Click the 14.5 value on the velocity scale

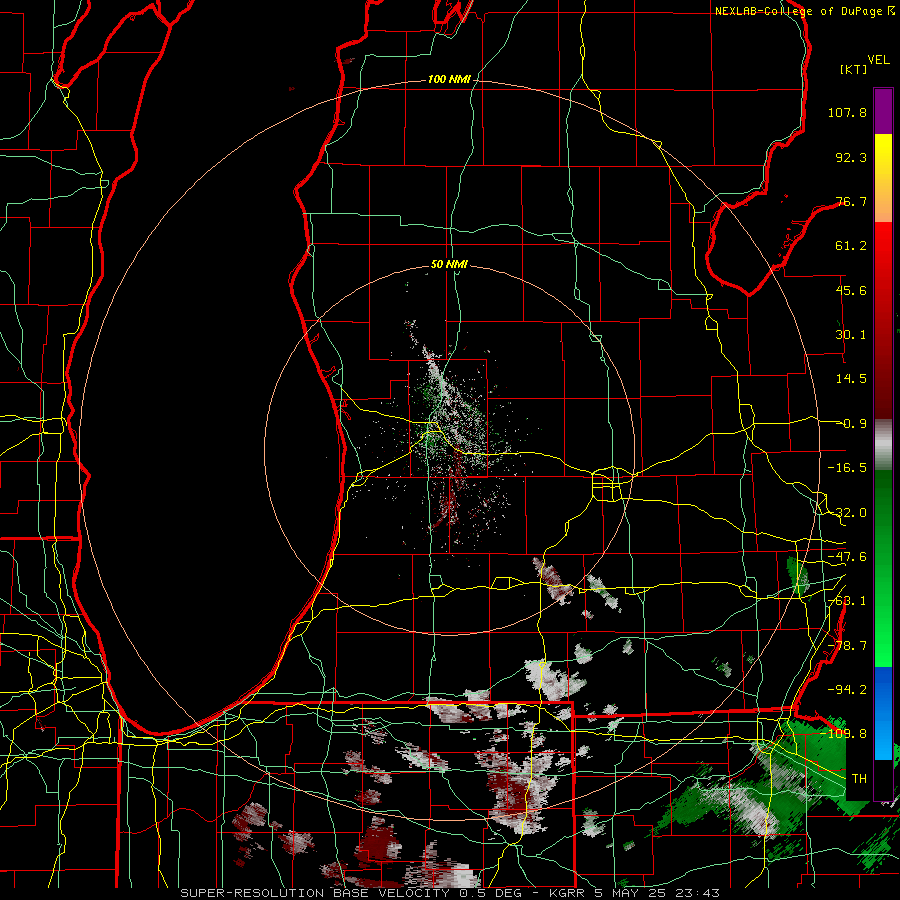click(851, 379)
